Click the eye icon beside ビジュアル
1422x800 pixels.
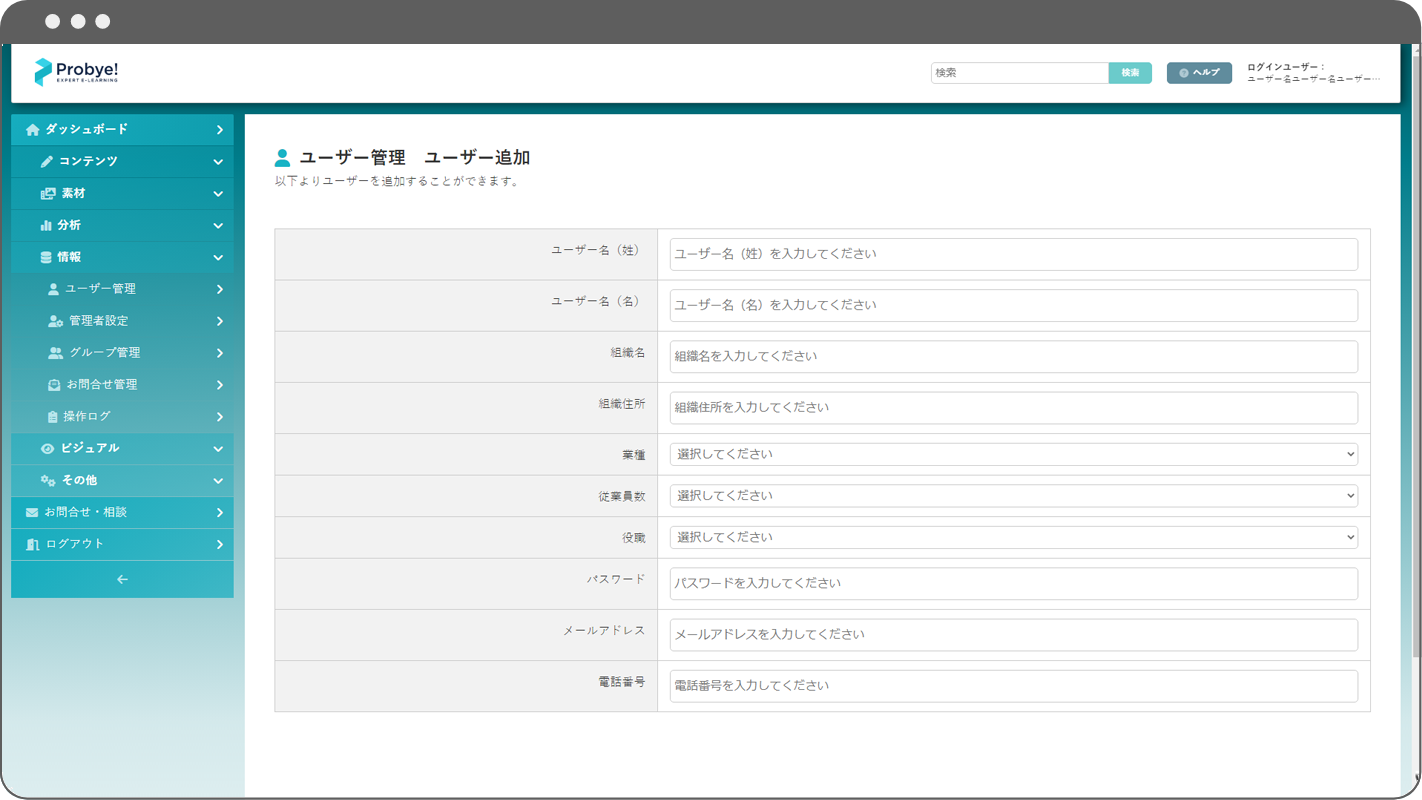[x=47, y=449]
